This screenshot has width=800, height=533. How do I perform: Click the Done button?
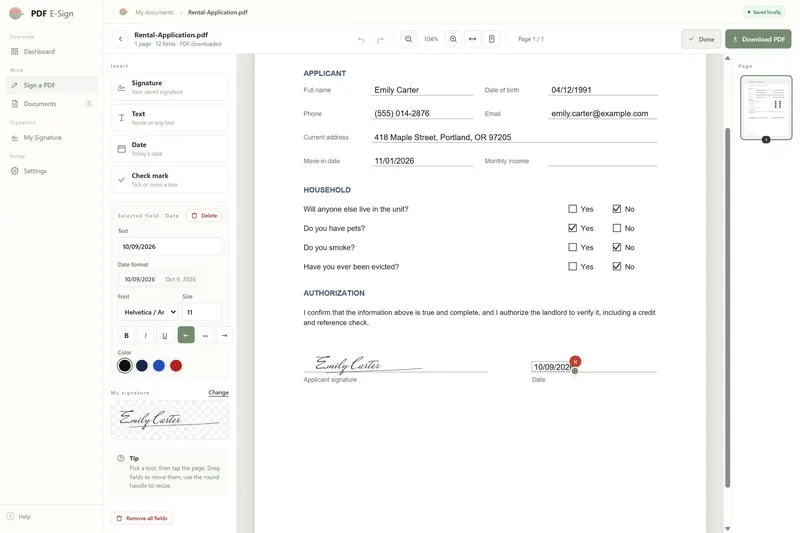tap(701, 39)
